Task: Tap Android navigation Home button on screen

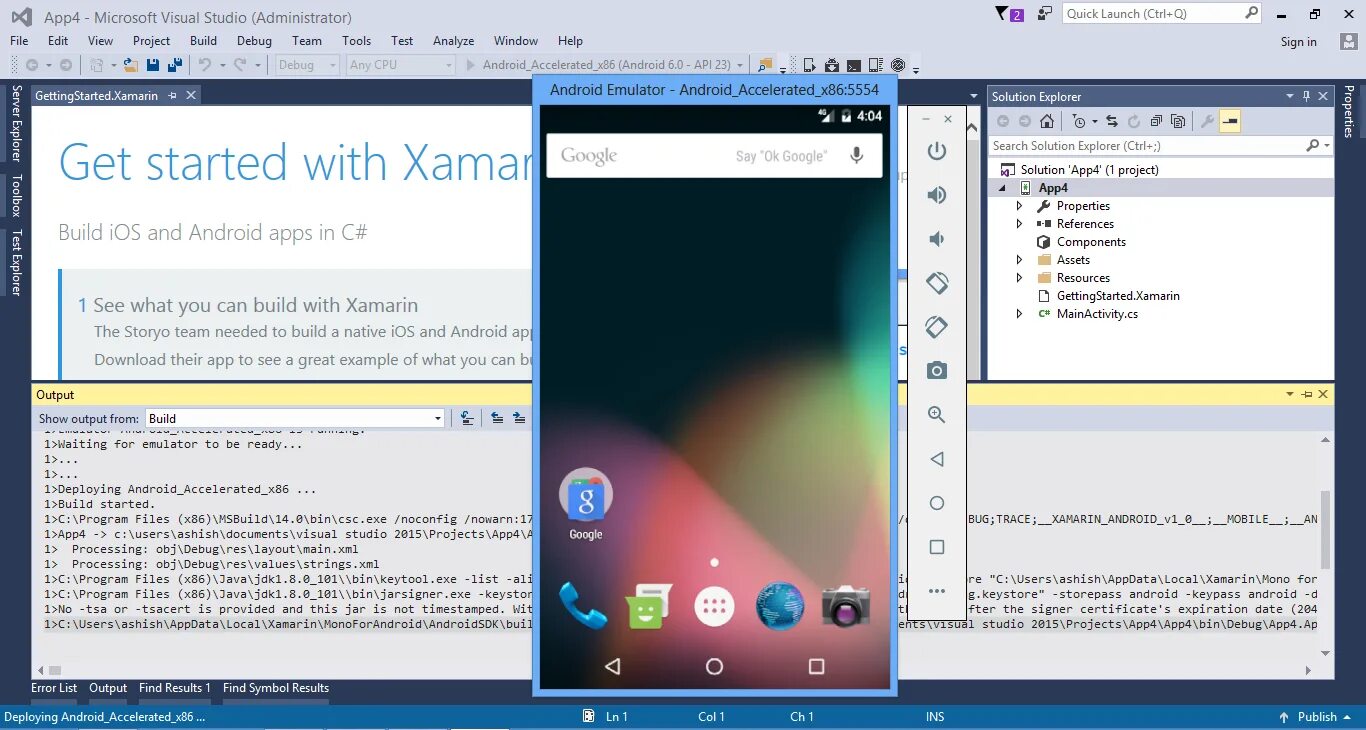Action: [x=714, y=666]
